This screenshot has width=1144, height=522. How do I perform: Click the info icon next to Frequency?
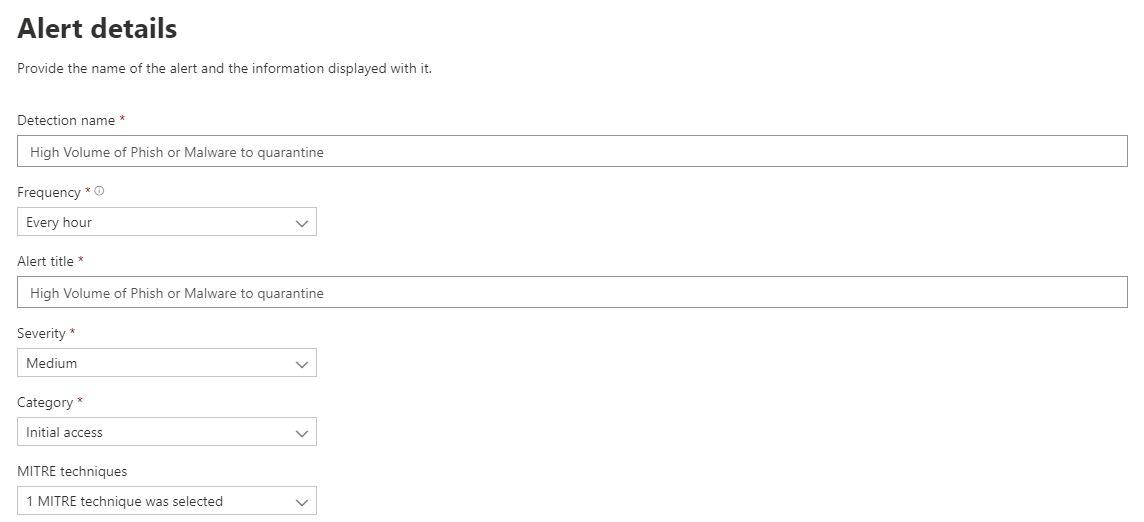point(99,191)
